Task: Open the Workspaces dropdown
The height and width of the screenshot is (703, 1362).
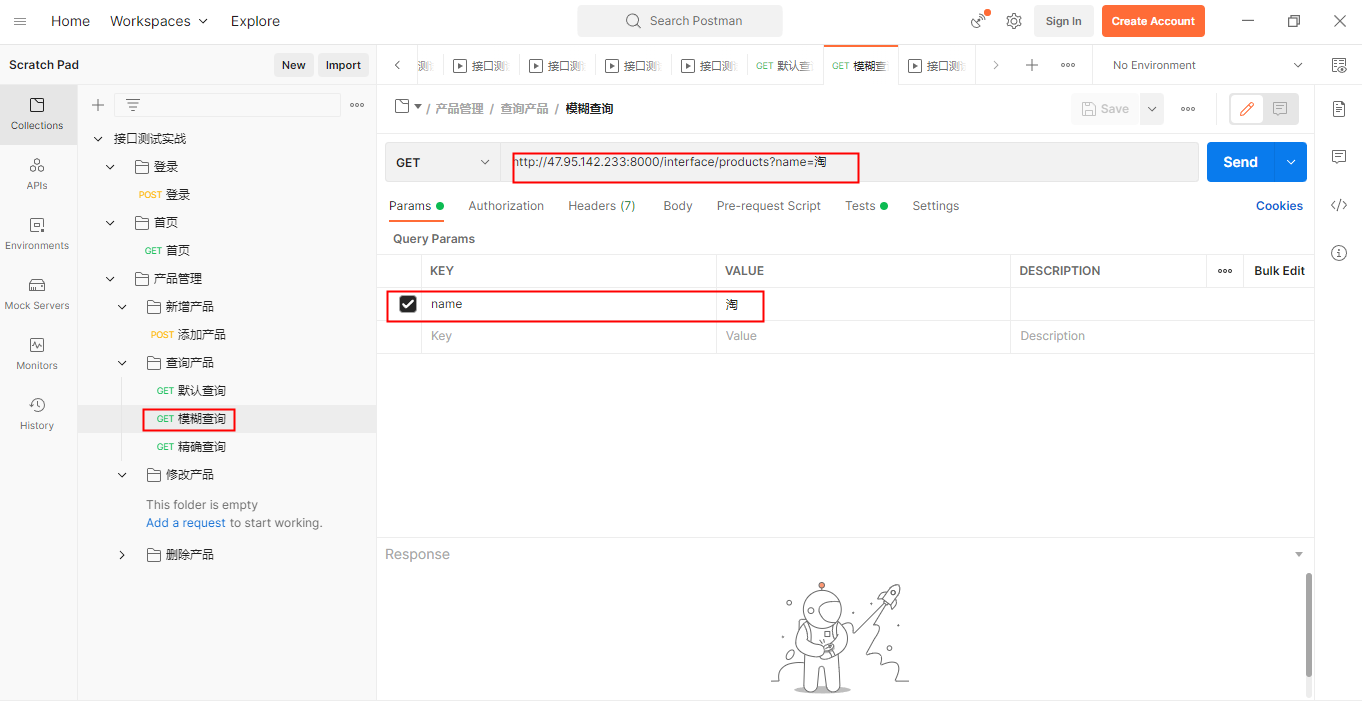Action: (x=159, y=21)
